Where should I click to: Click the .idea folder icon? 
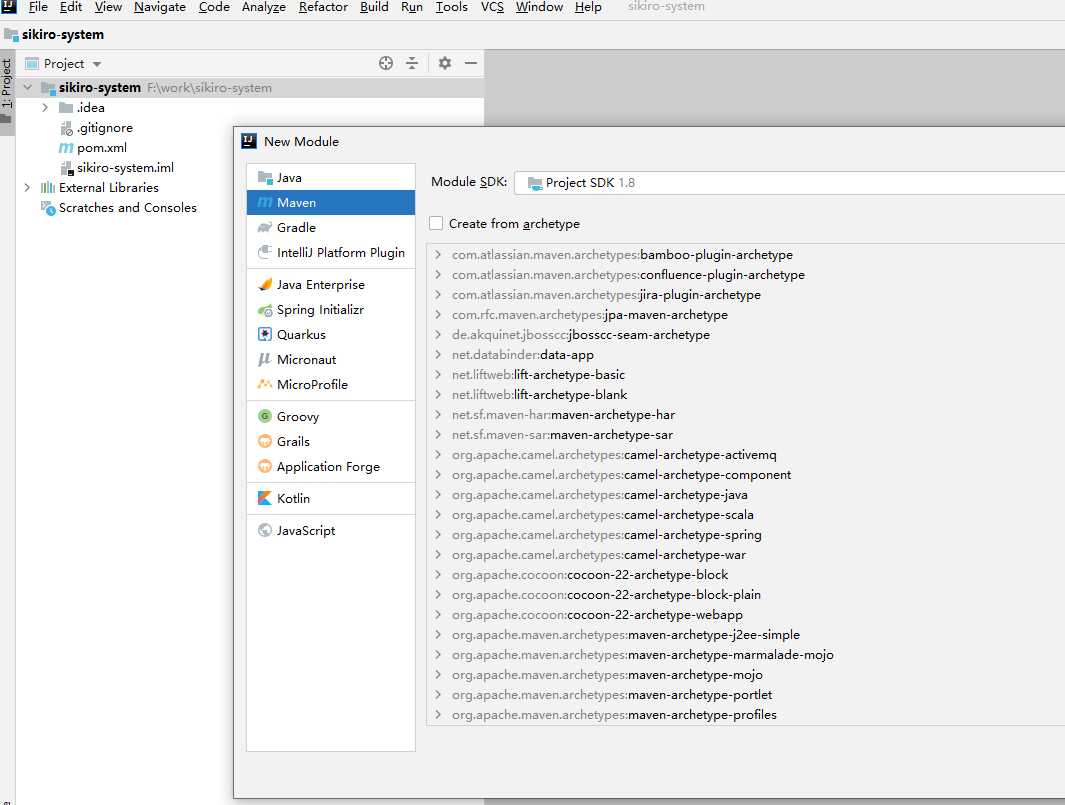[x=66, y=108]
